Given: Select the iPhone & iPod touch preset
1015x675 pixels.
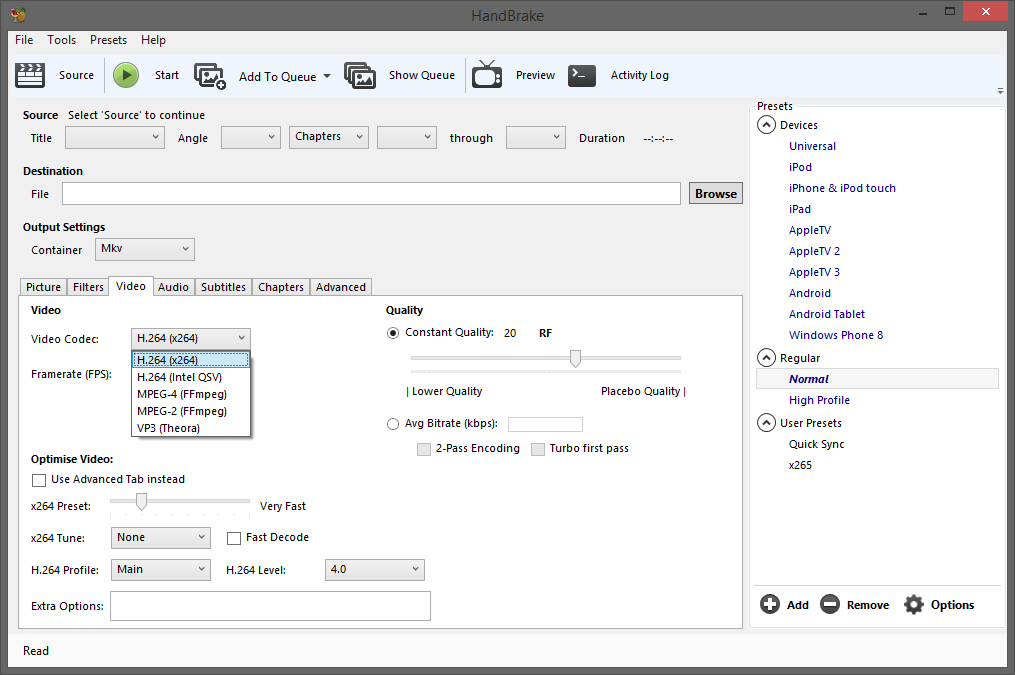Looking at the screenshot, I should [x=842, y=188].
